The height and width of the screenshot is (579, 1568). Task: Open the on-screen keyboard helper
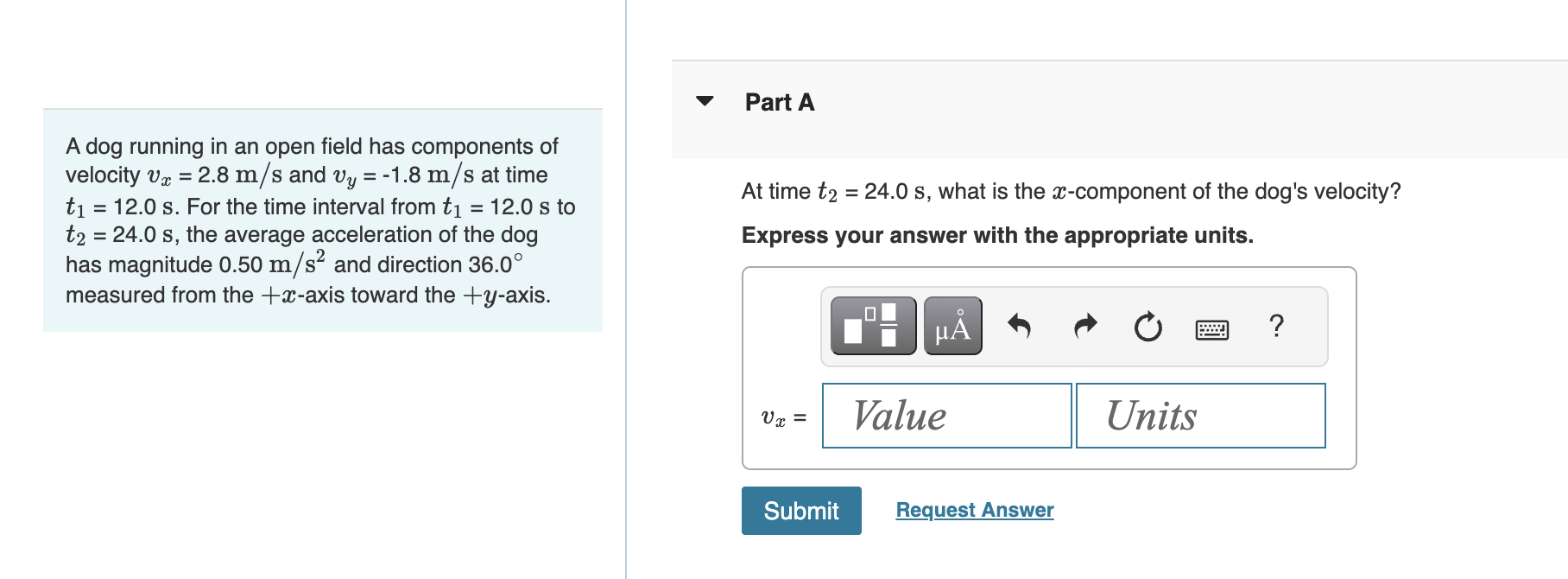[1212, 328]
